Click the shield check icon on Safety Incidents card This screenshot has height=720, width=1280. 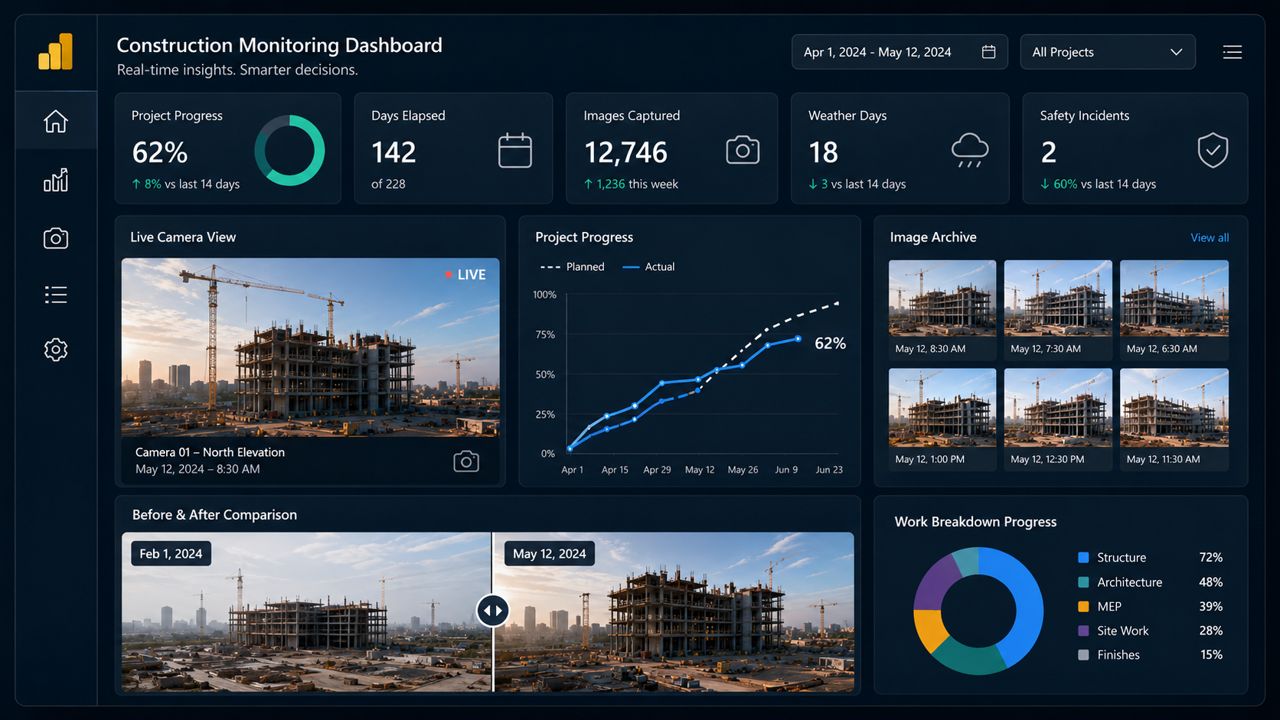coord(1213,151)
